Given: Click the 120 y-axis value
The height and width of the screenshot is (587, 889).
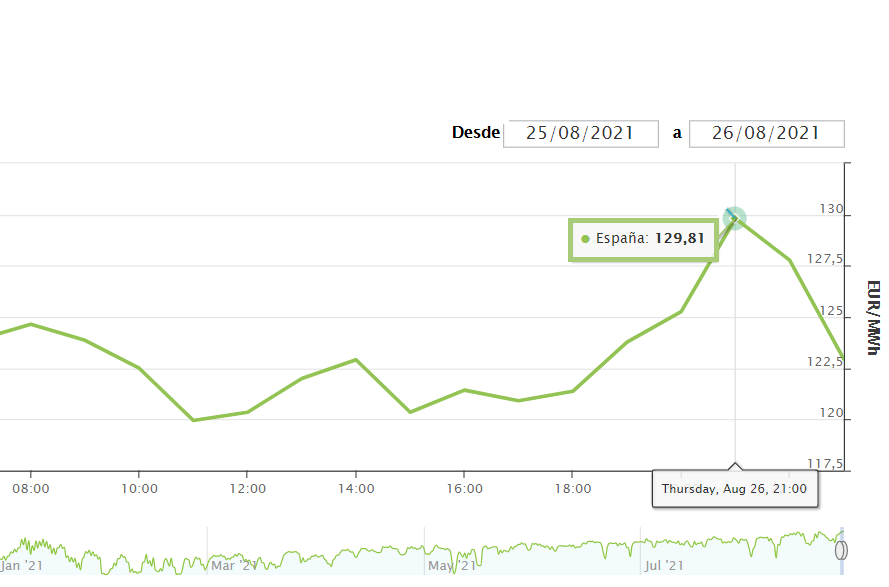Looking at the screenshot, I should [x=832, y=413].
